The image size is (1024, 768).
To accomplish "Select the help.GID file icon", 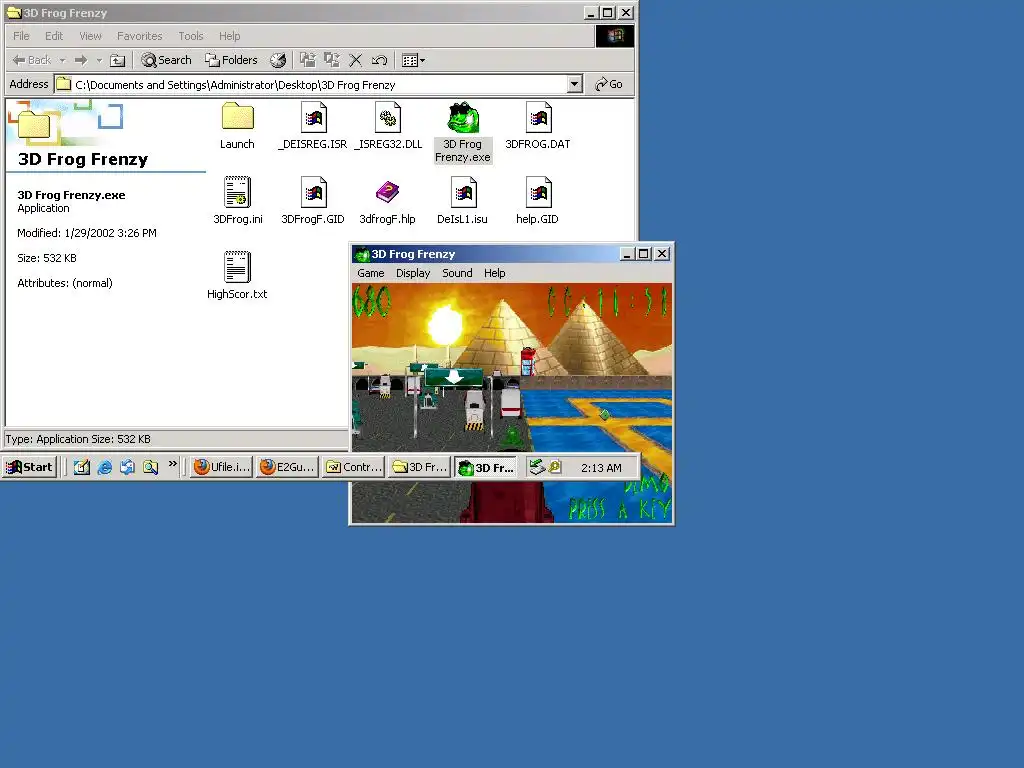I will pos(538,193).
